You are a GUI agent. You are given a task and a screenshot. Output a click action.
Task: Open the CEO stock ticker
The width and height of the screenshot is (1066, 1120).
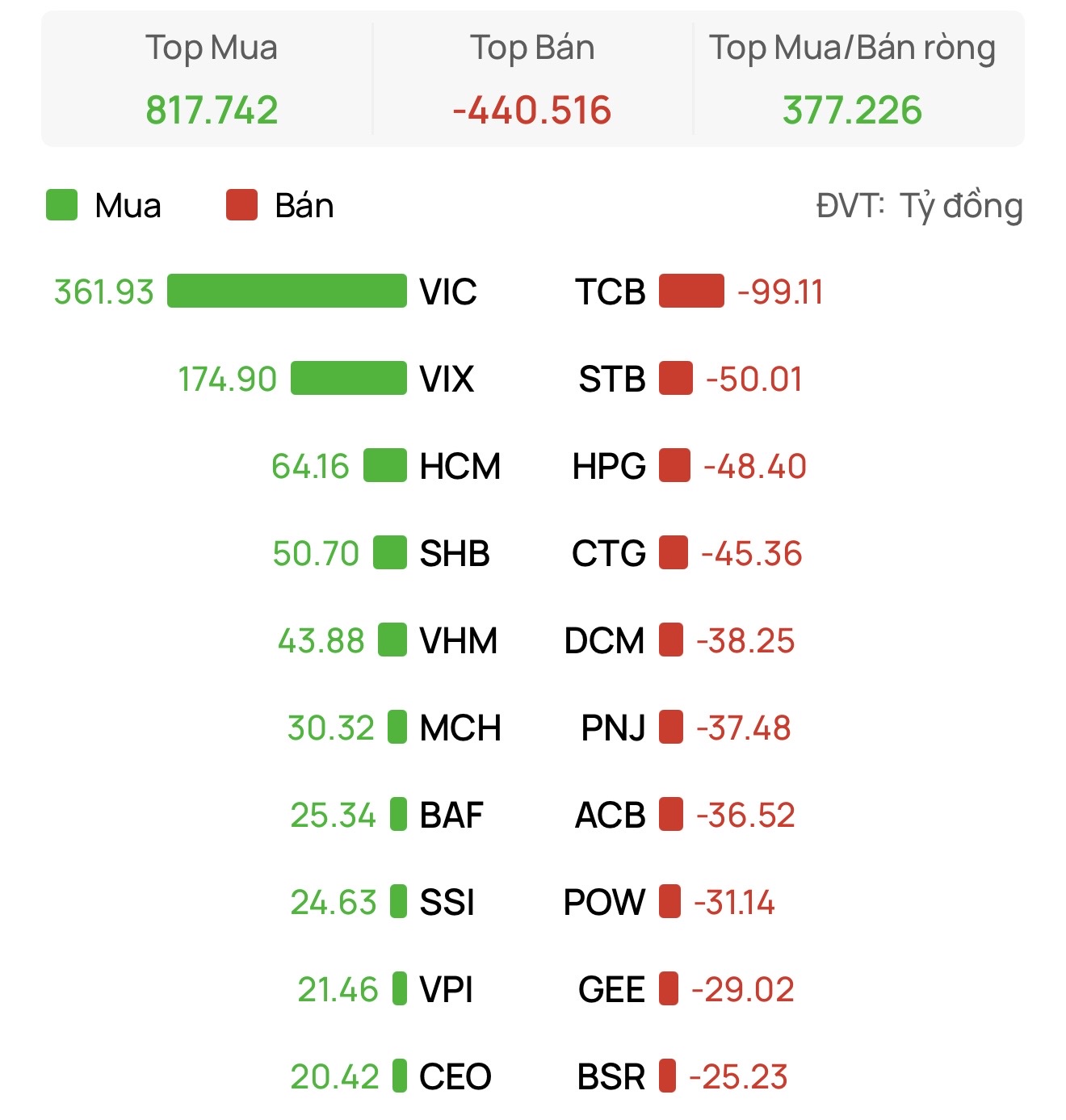point(455,1077)
